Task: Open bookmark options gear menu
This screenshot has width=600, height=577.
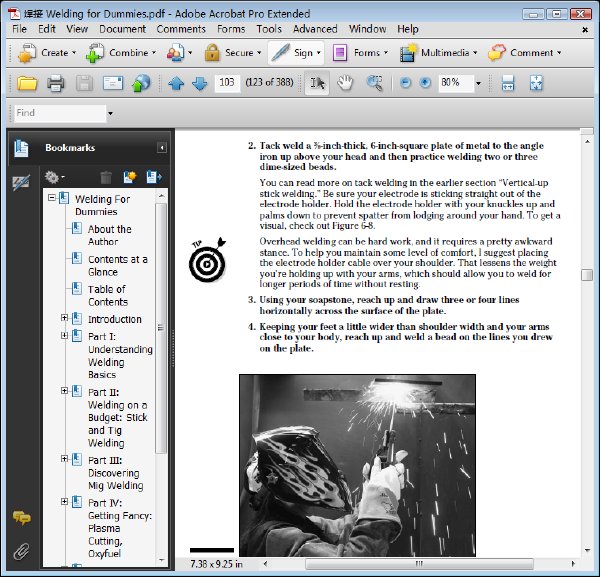Action: [54, 177]
